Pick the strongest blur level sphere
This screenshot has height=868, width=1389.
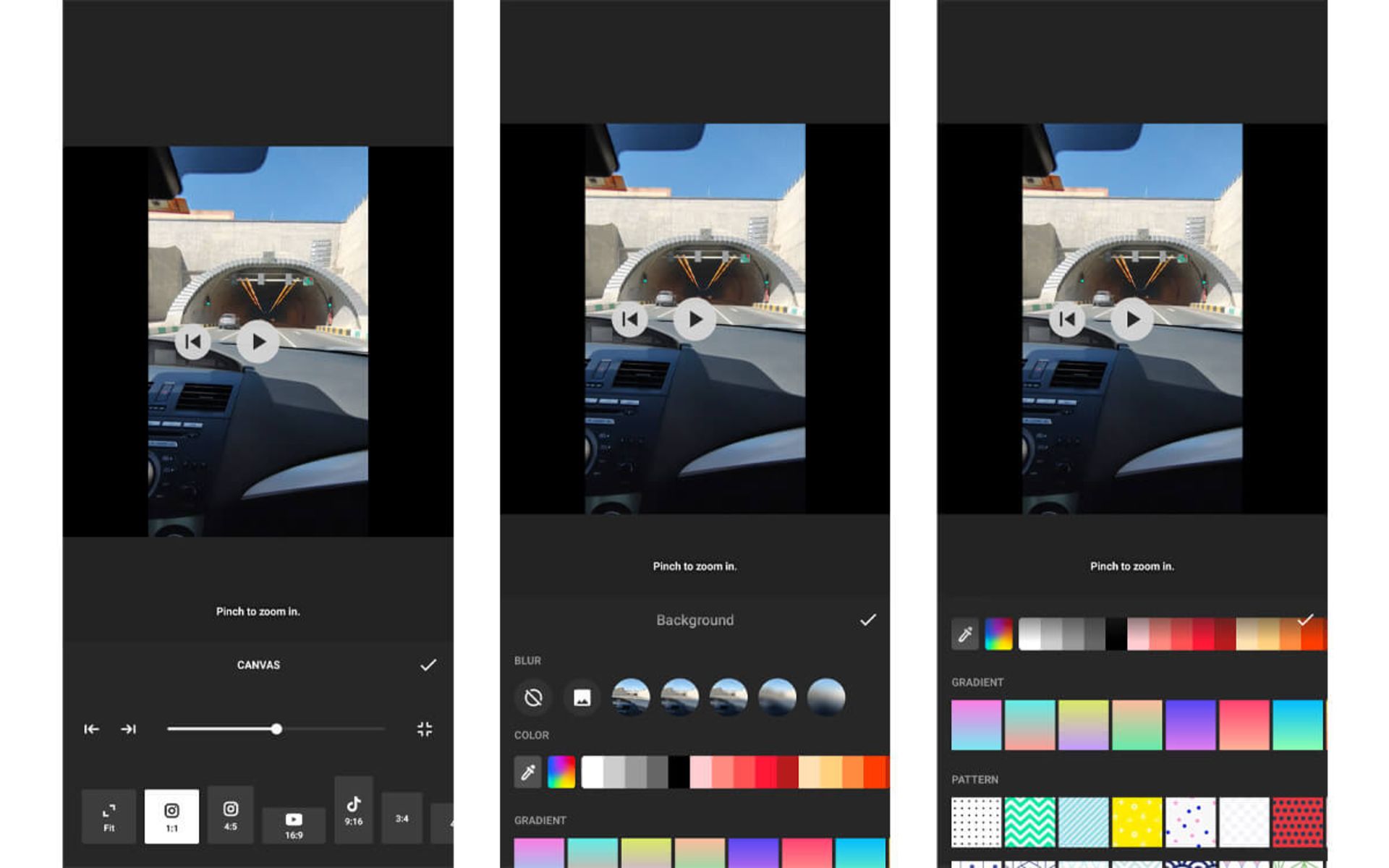click(x=825, y=697)
